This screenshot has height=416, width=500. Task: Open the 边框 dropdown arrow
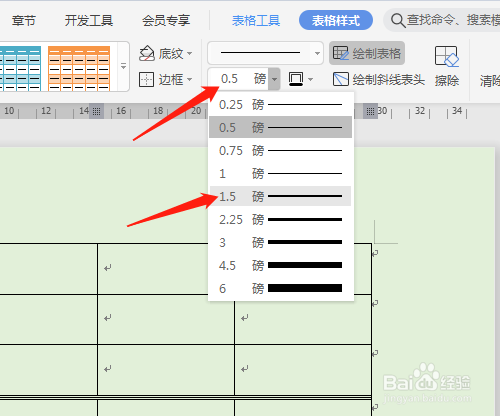click(x=190, y=79)
